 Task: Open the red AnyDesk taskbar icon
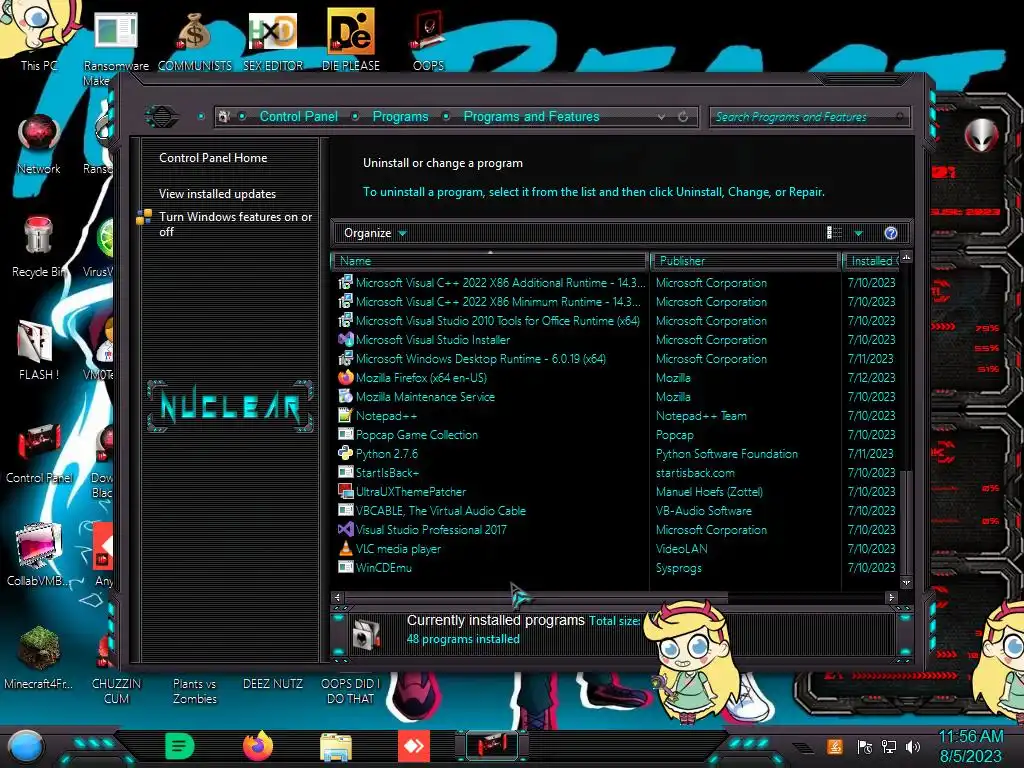414,746
